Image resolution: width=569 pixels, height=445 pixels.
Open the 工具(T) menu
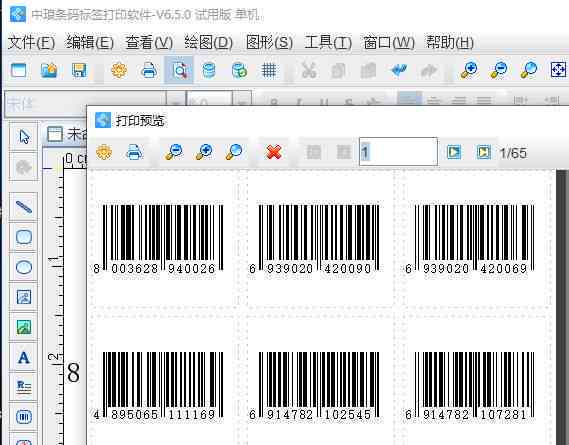(328, 43)
